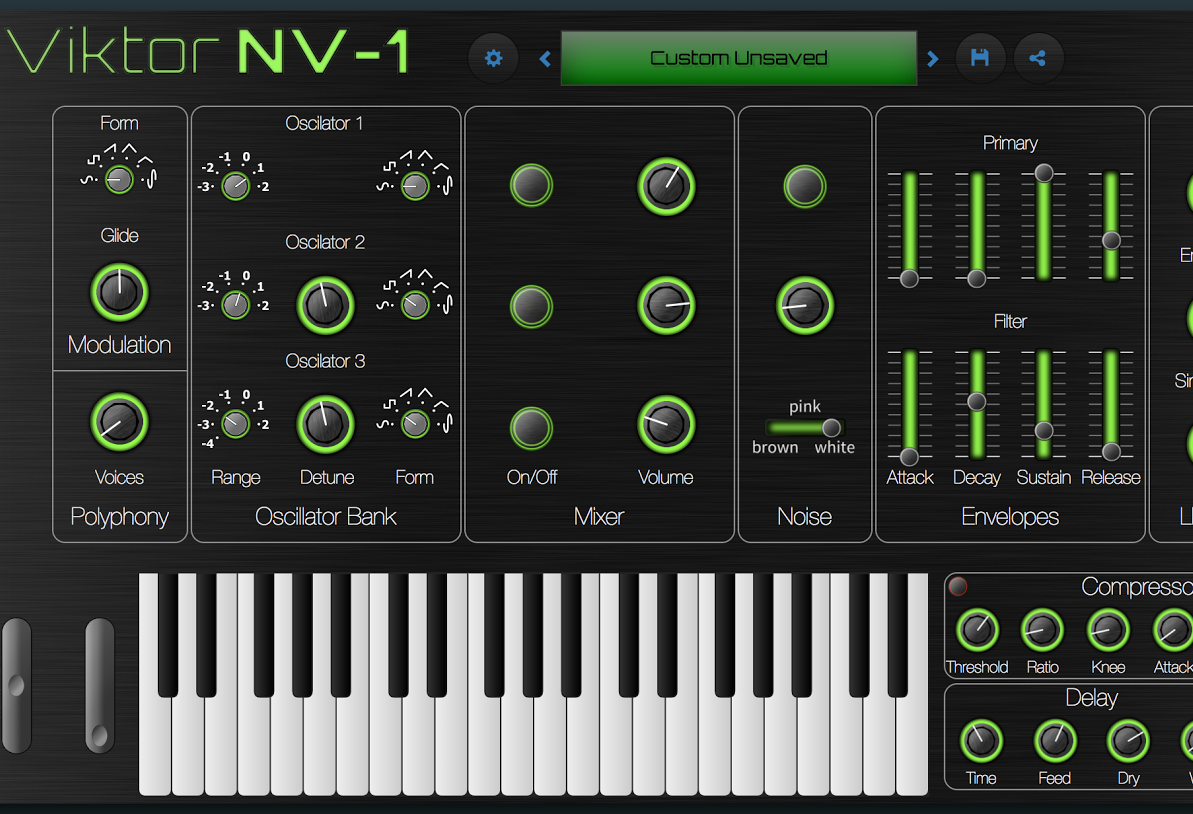Open settings with the gear icon
Screen dimensions: 1193x814
coord(494,58)
